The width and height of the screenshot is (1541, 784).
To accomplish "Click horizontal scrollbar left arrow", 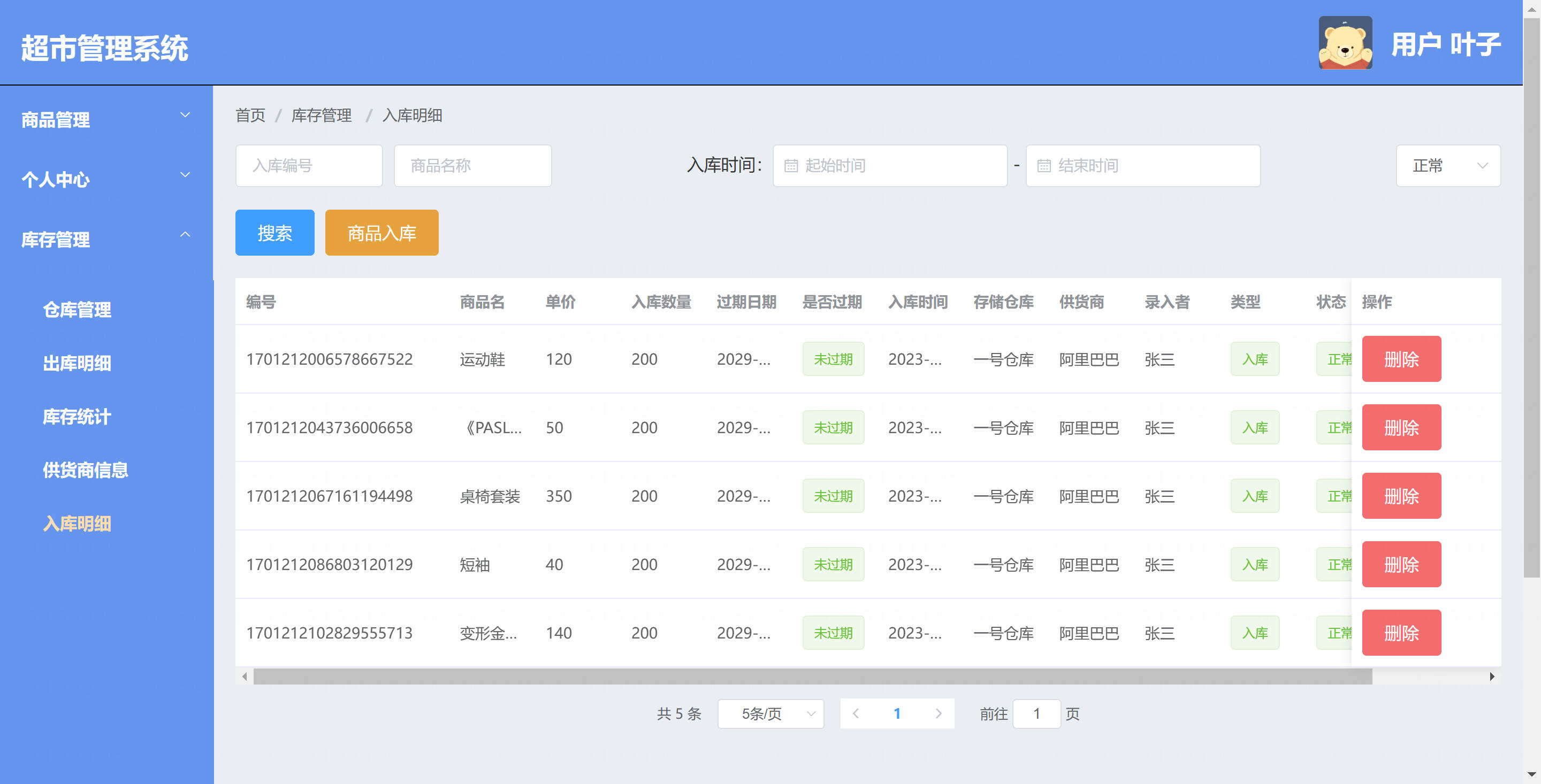I will (244, 677).
